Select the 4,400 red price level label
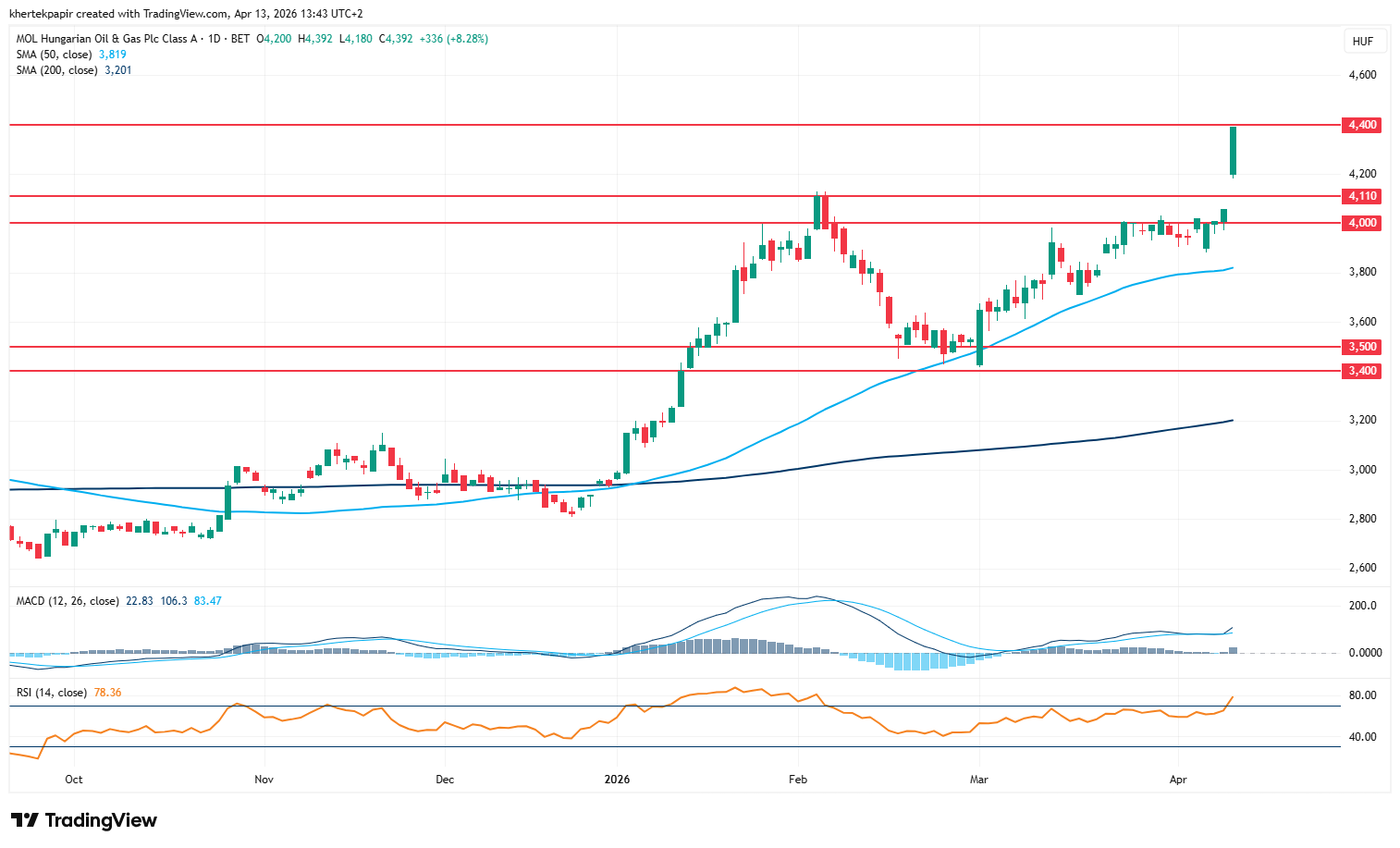The image size is (1400, 848). click(x=1361, y=125)
